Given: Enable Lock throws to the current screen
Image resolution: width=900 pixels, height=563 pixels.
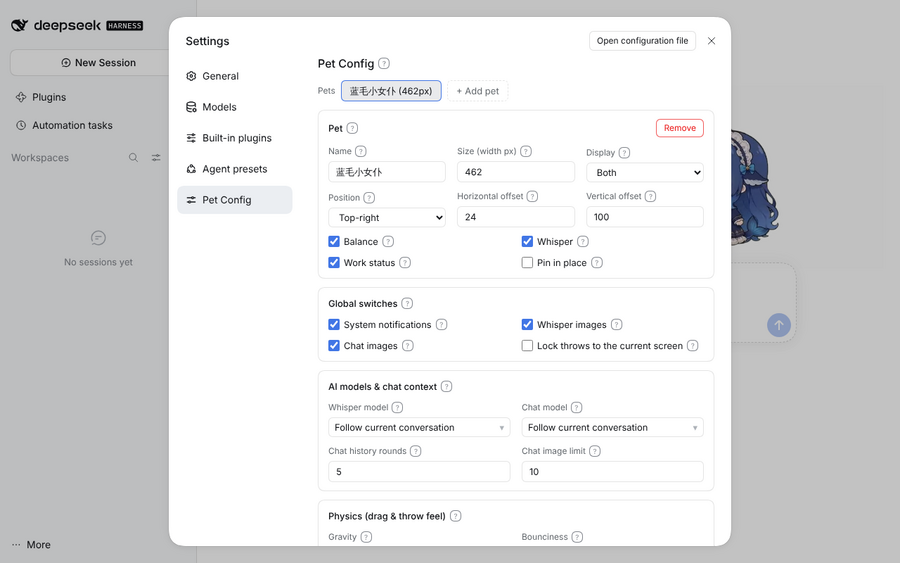Looking at the screenshot, I should pyautogui.click(x=527, y=346).
